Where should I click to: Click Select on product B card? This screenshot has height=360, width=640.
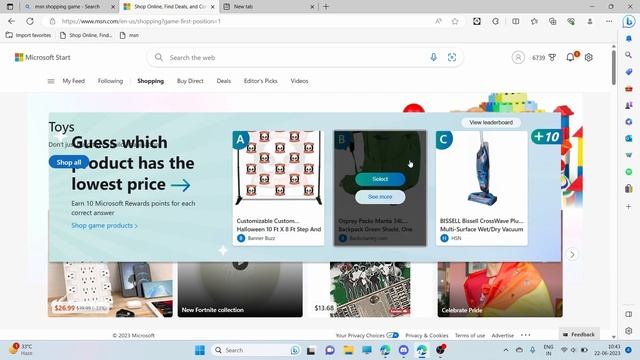pyautogui.click(x=380, y=179)
